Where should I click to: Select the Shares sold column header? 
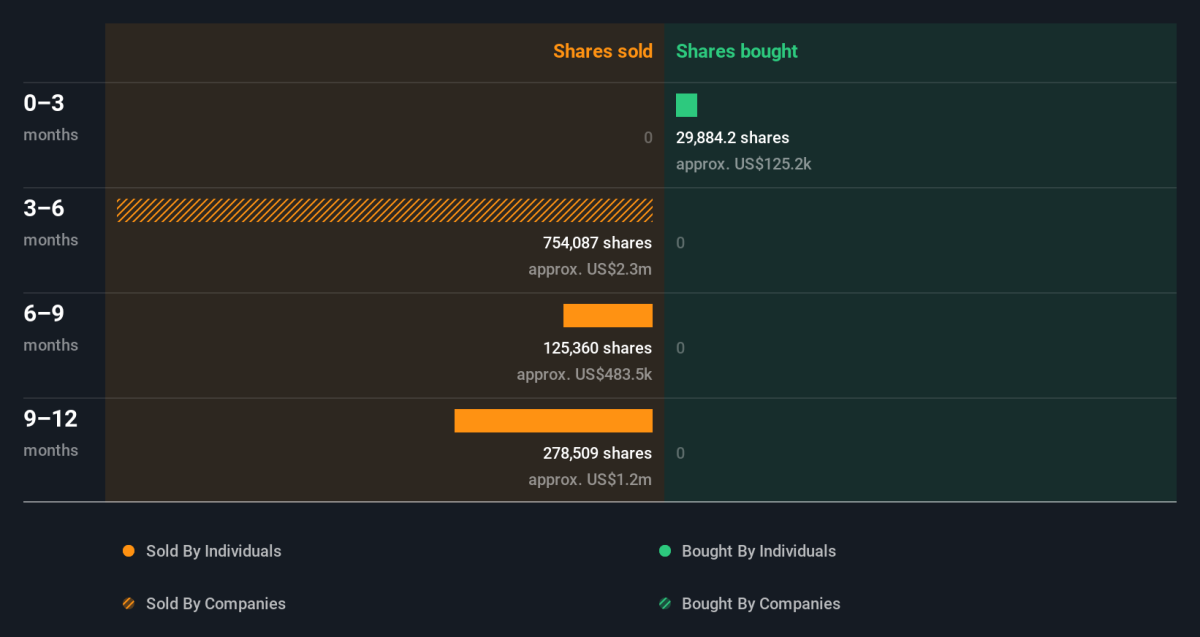[602, 51]
